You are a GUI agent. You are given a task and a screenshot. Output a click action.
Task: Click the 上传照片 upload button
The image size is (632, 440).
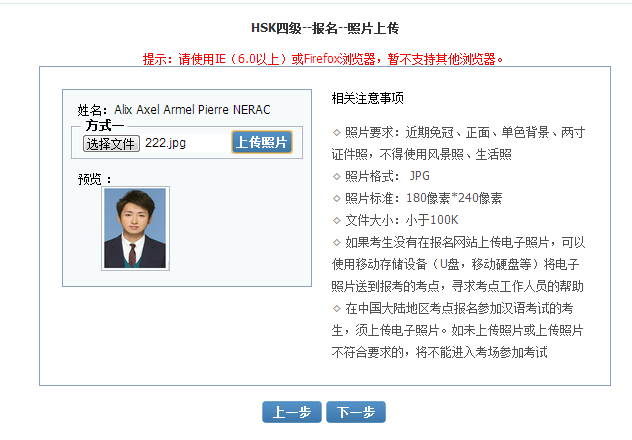(x=262, y=142)
